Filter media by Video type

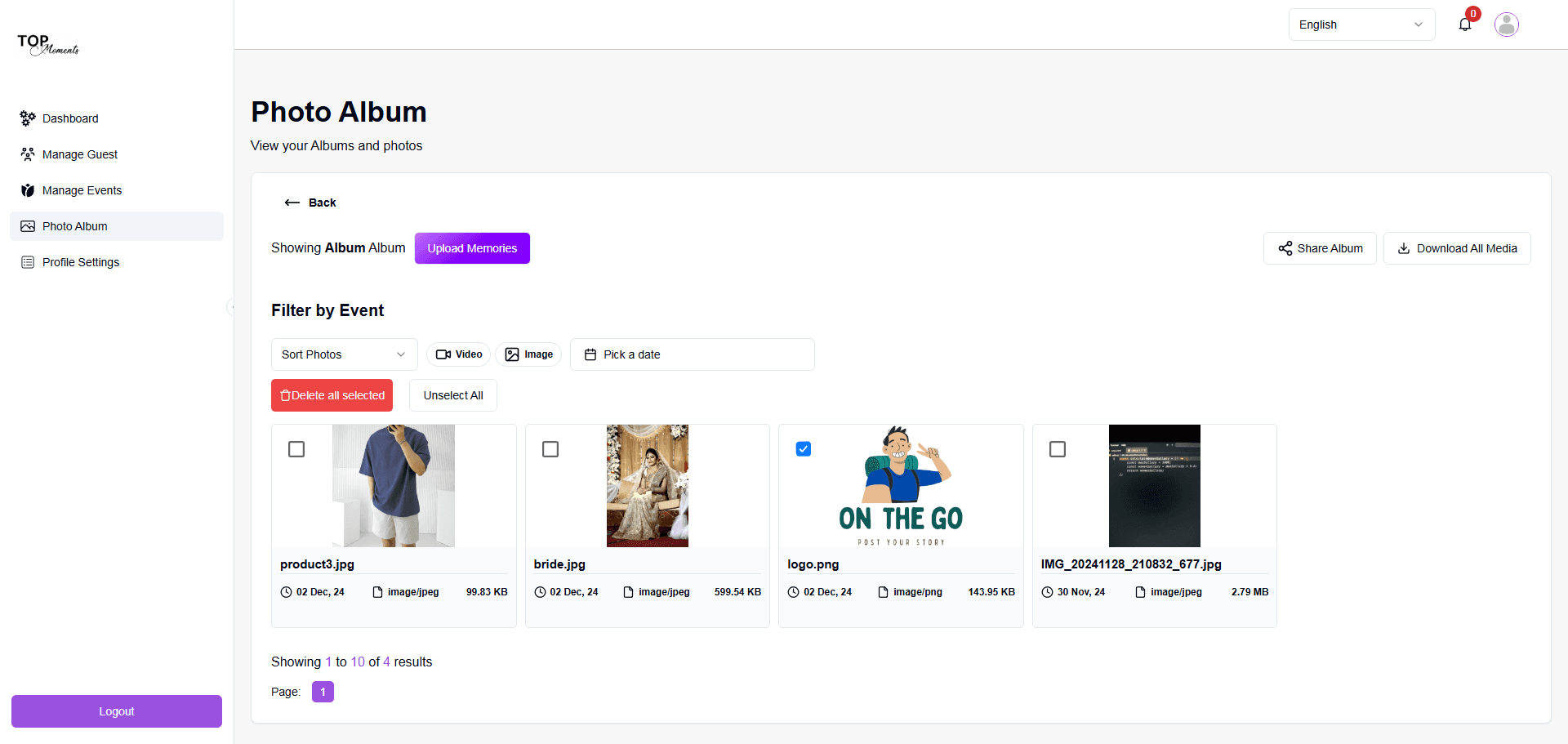click(x=458, y=354)
